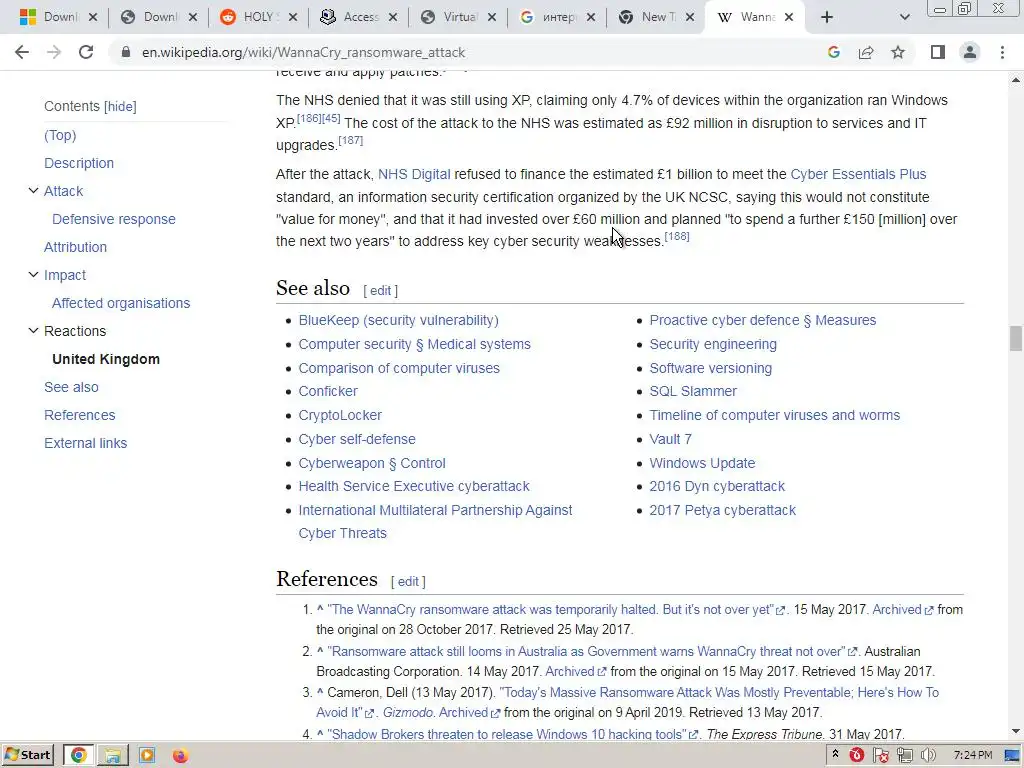Reload the page with the refresh icon
This screenshot has height=768, width=1024.
click(86, 52)
